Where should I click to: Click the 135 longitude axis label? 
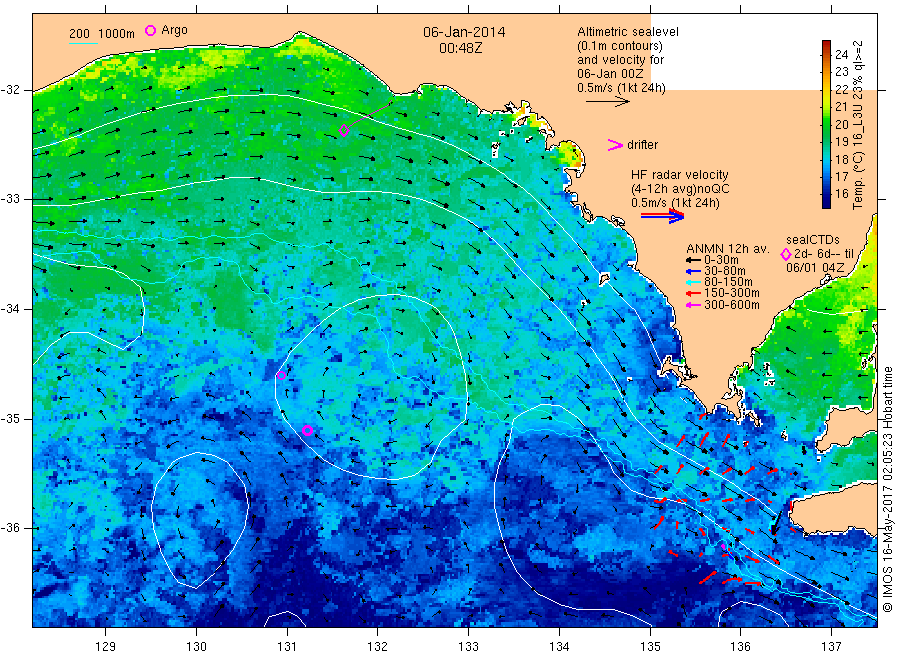pos(650,646)
